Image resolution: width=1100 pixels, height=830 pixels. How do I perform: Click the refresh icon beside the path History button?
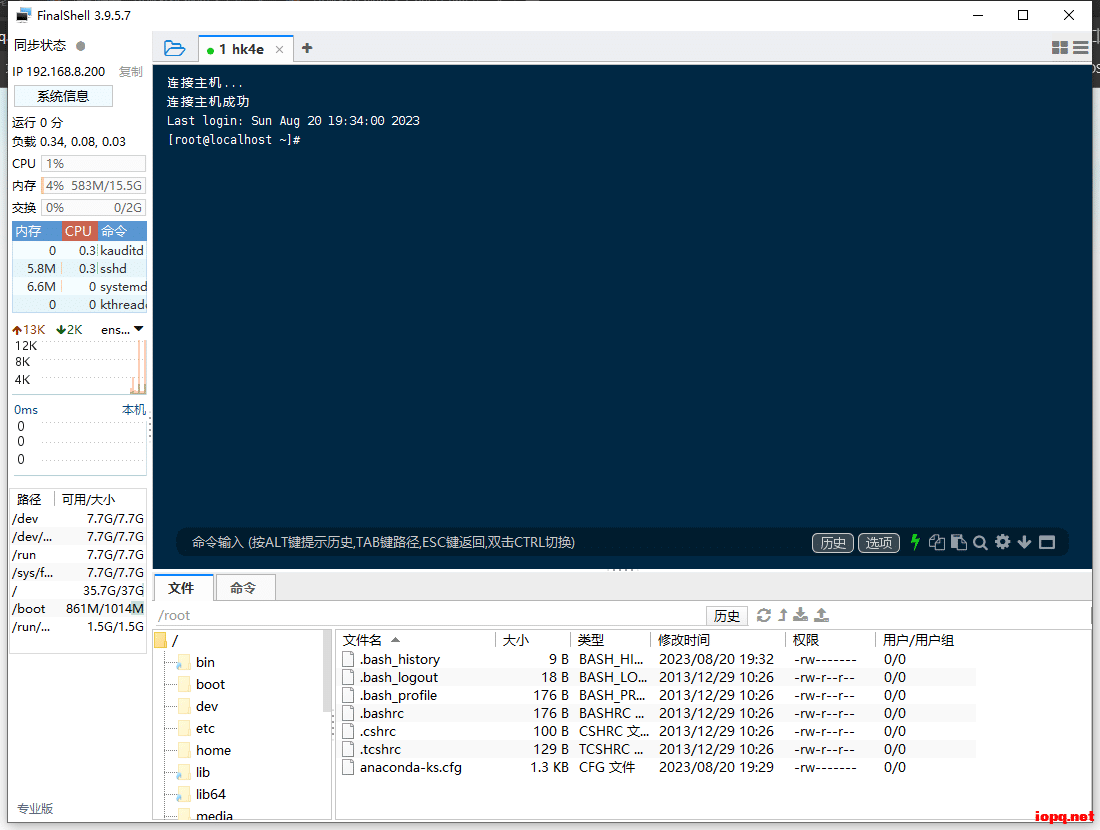(x=764, y=615)
